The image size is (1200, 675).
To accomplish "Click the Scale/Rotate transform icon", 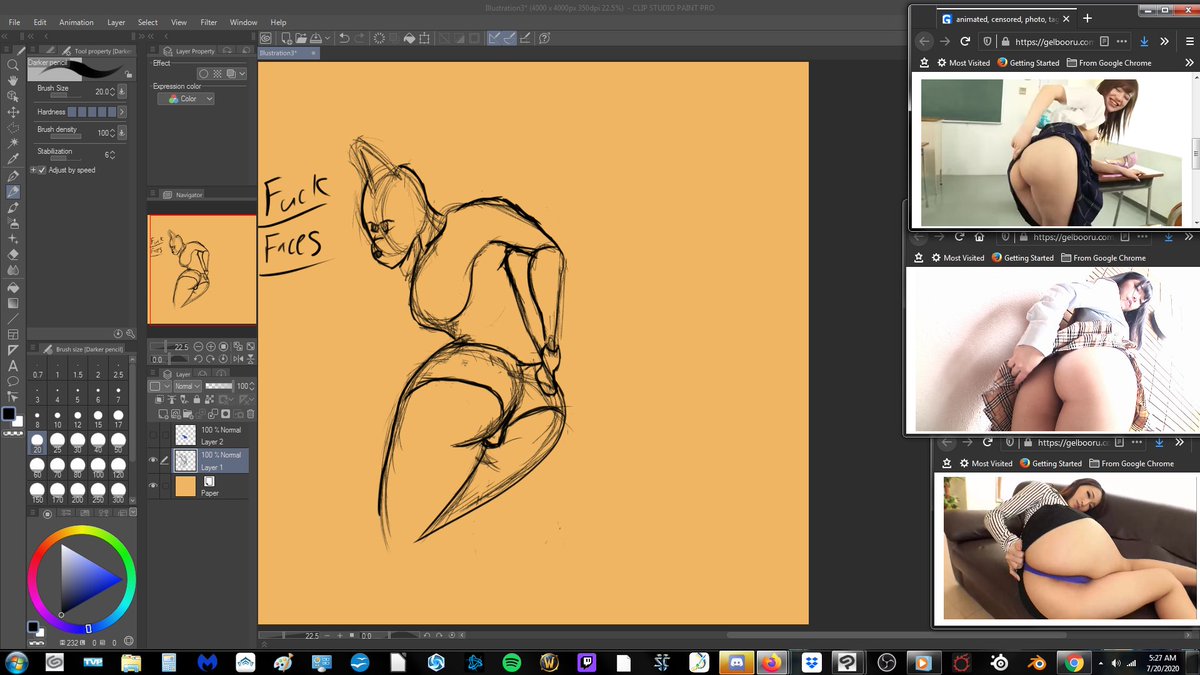I will pos(425,38).
